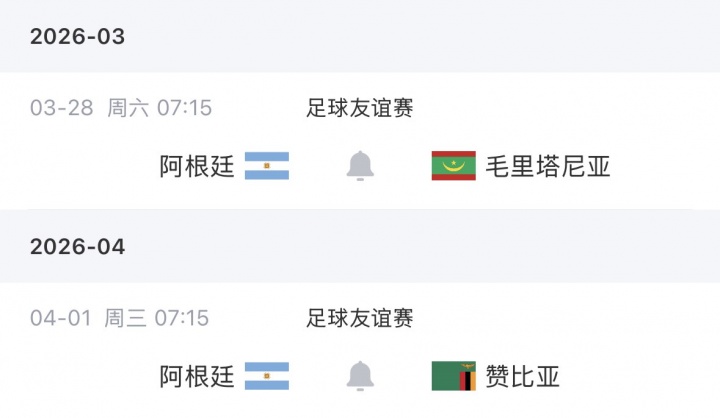720x418 pixels.
Task: Click the 03-28 match date
Action: 61,108
